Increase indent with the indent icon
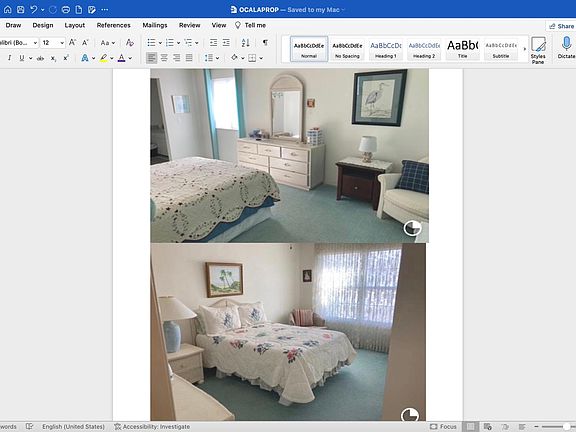 (226, 43)
